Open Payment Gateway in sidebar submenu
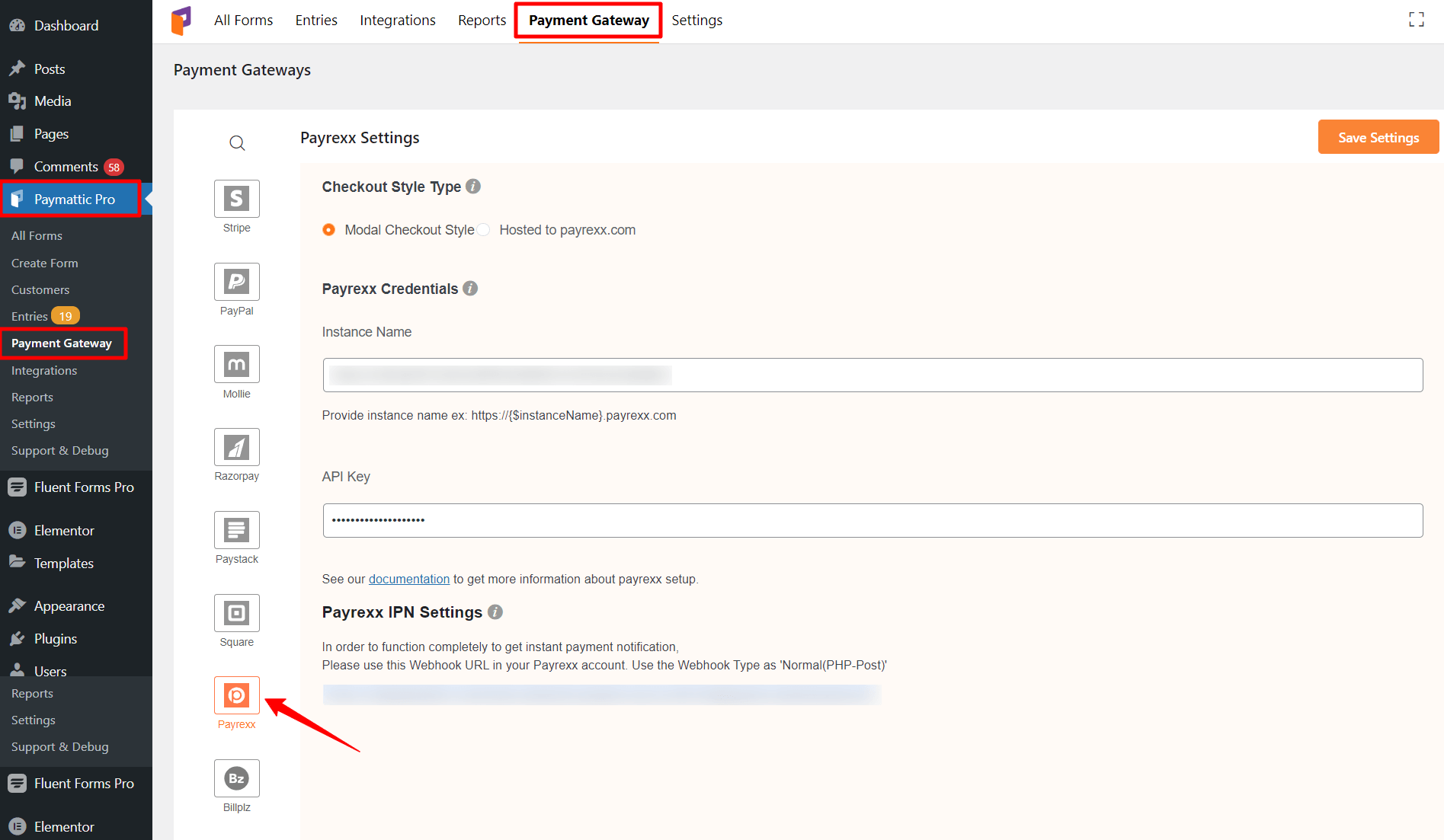 [x=62, y=343]
